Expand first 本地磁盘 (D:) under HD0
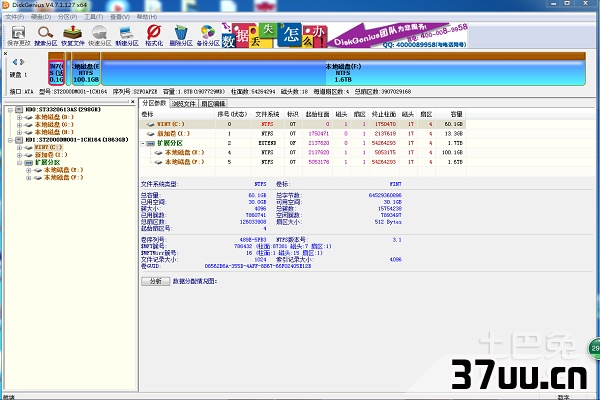Viewport: 600px width, 400px height. click(x=20, y=118)
